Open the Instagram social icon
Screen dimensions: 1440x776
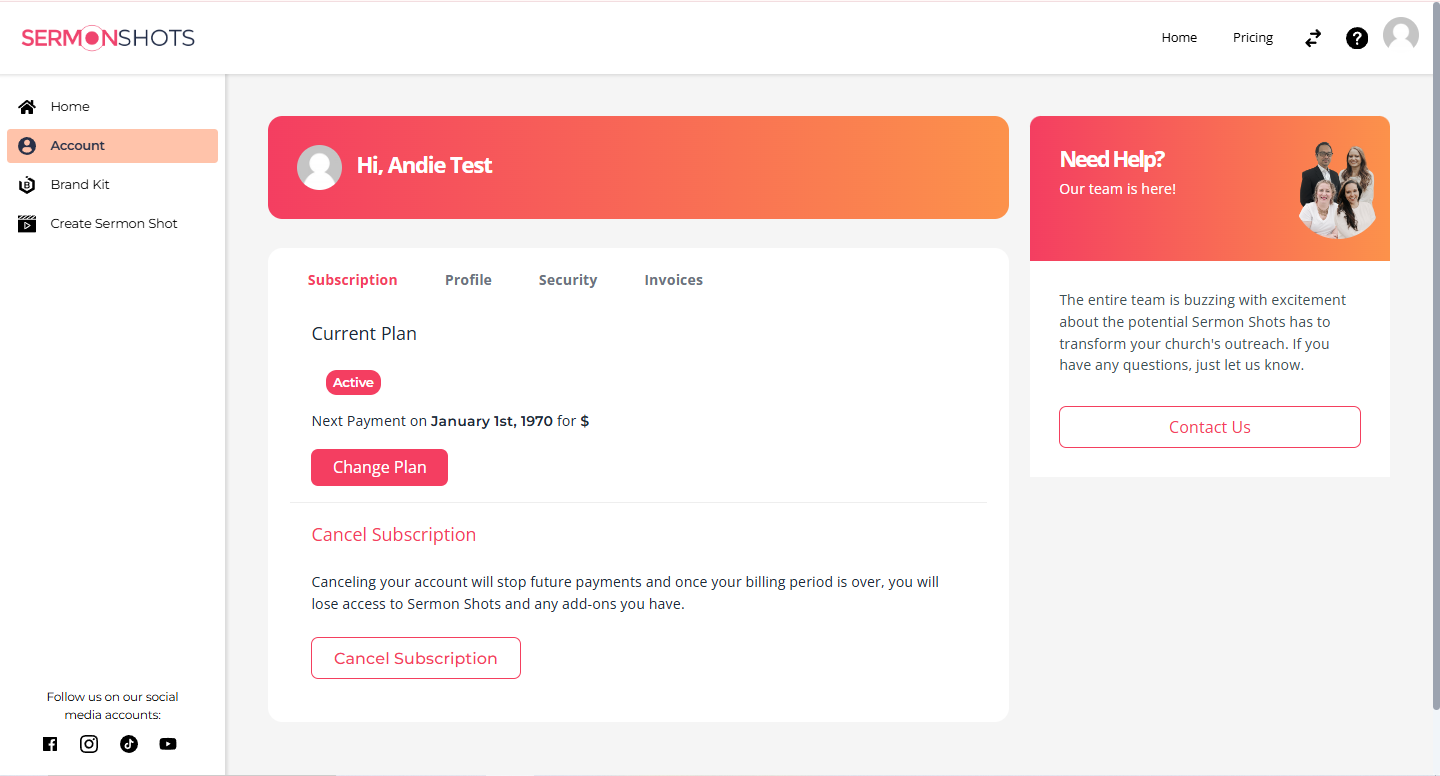tap(89, 744)
